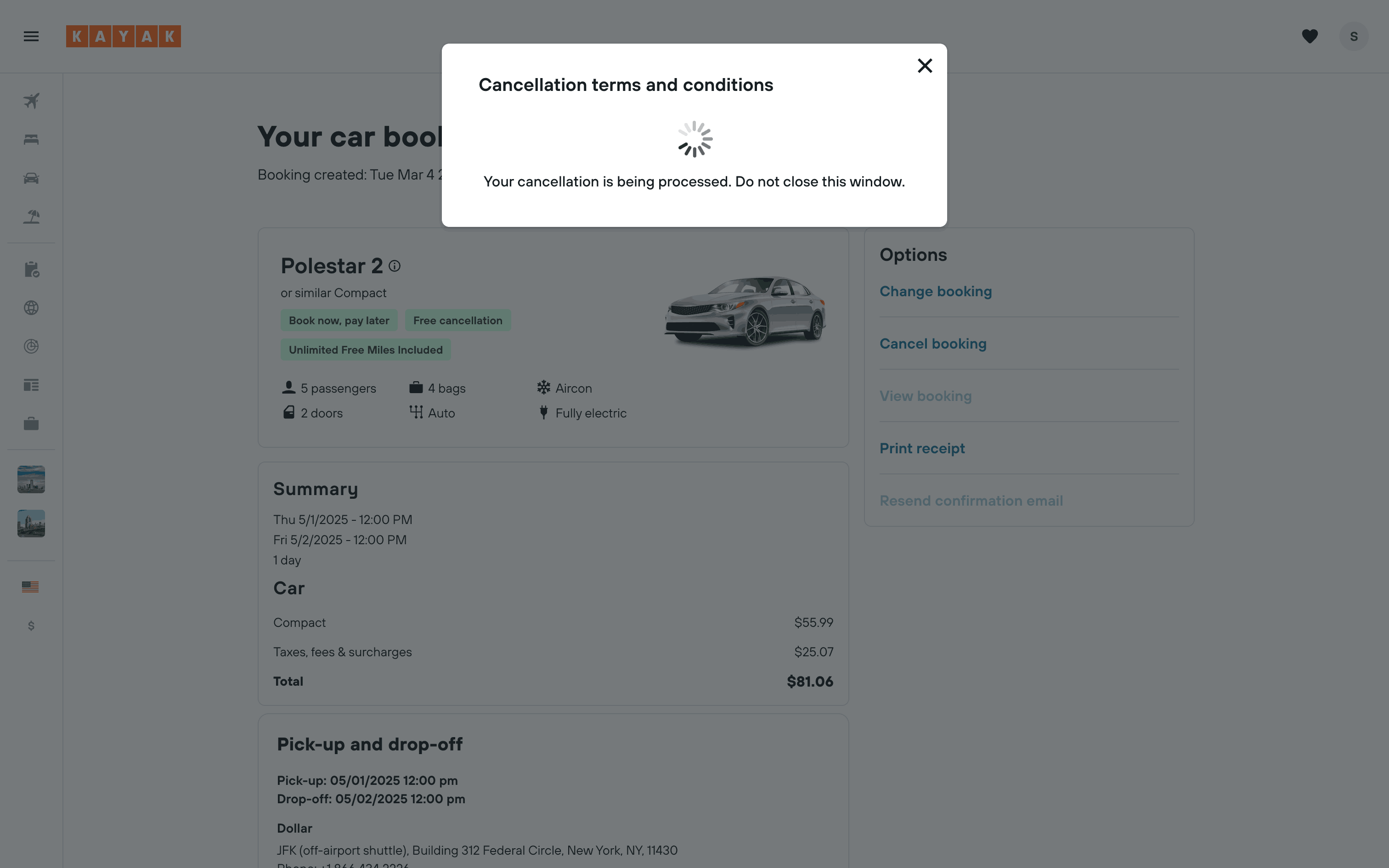The image size is (1389, 868).
Task: Open flight tracker radar icon
Action: (31, 346)
